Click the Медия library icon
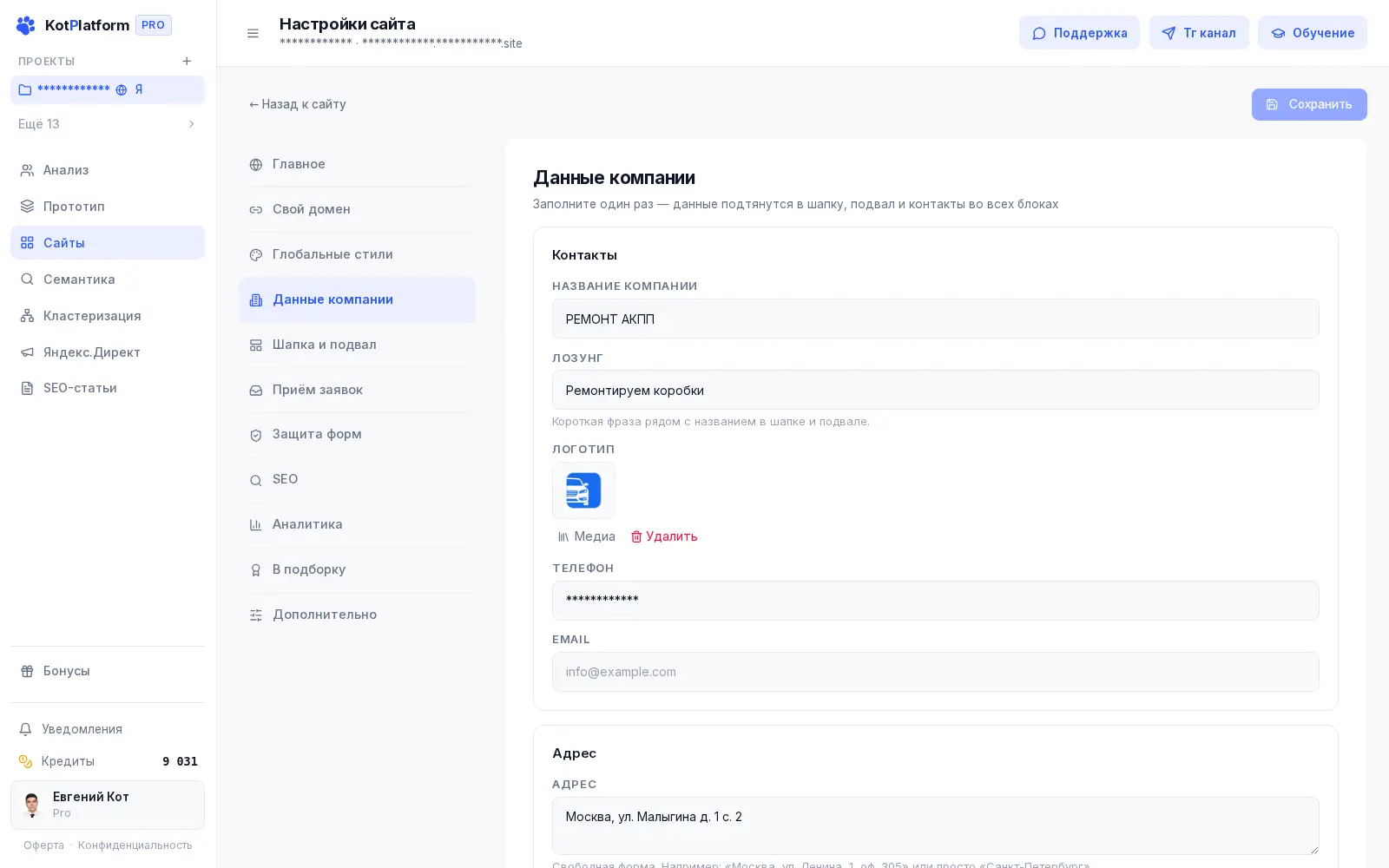This screenshot has height=868, width=1389. pos(563,537)
